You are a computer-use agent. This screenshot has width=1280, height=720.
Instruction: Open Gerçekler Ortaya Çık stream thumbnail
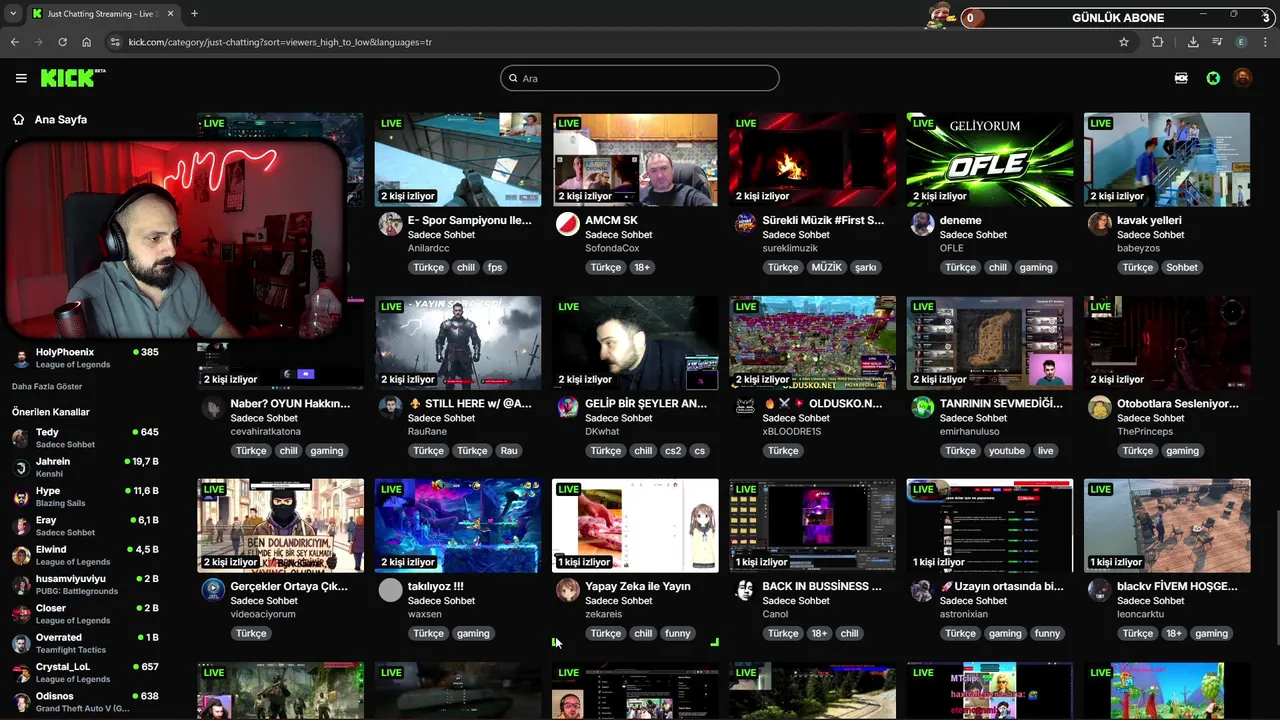(281, 526)
